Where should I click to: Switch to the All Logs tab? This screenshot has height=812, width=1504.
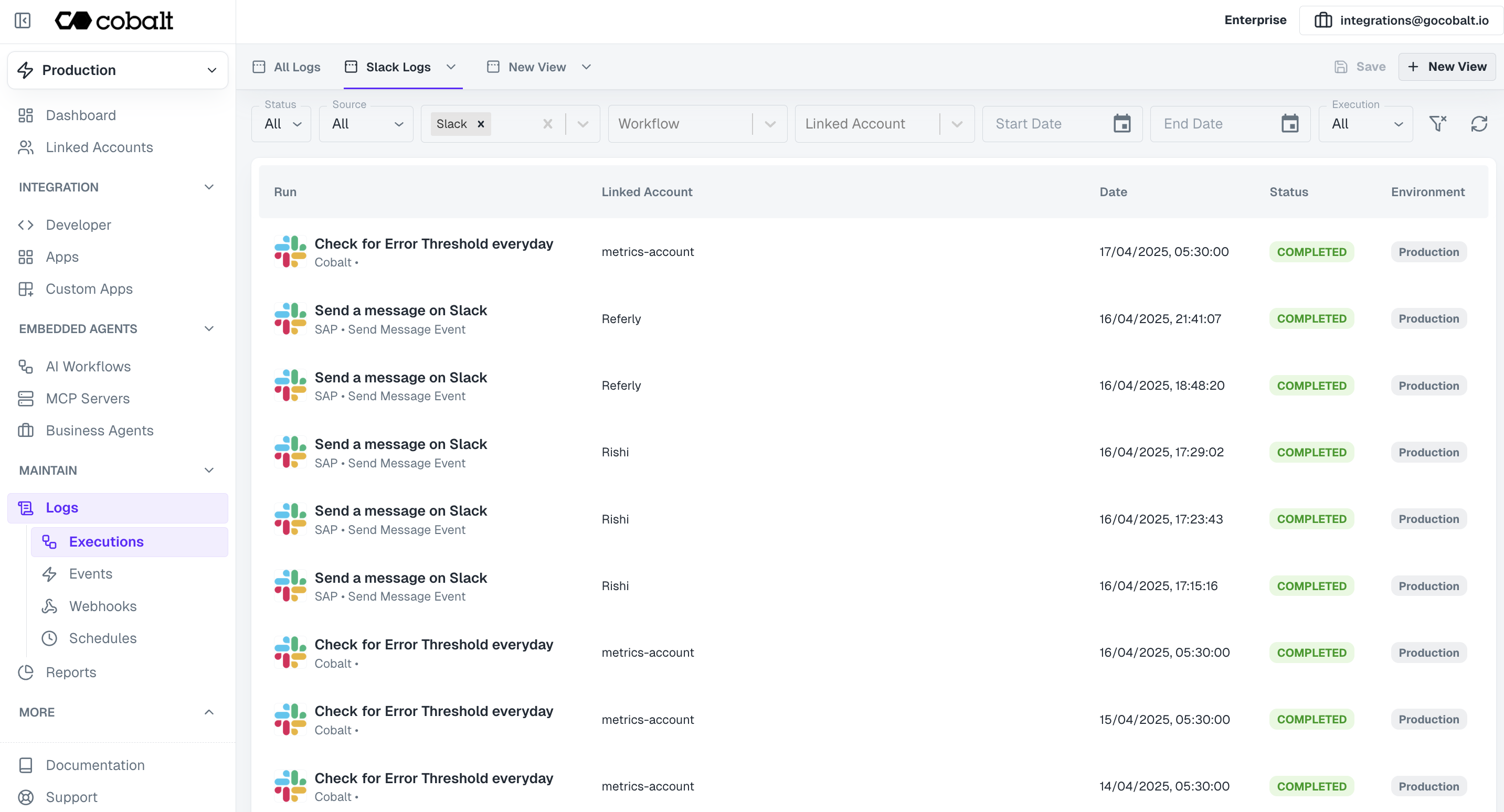pos(286,67)
